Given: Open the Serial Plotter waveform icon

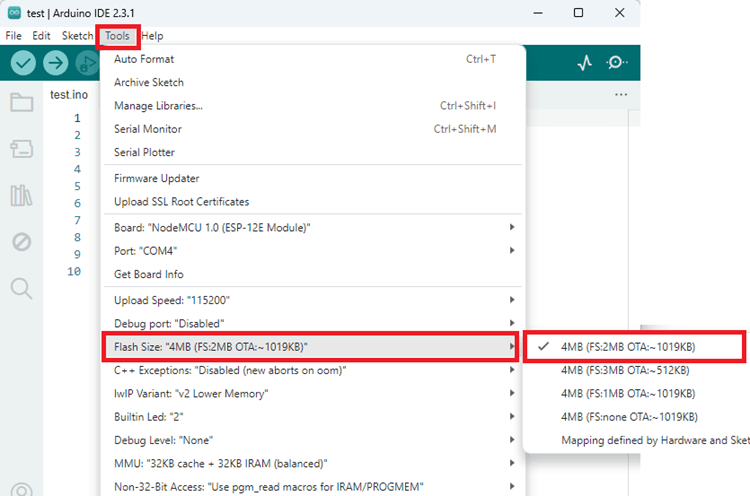Looking at the screenshot, I should pos(585,63).
